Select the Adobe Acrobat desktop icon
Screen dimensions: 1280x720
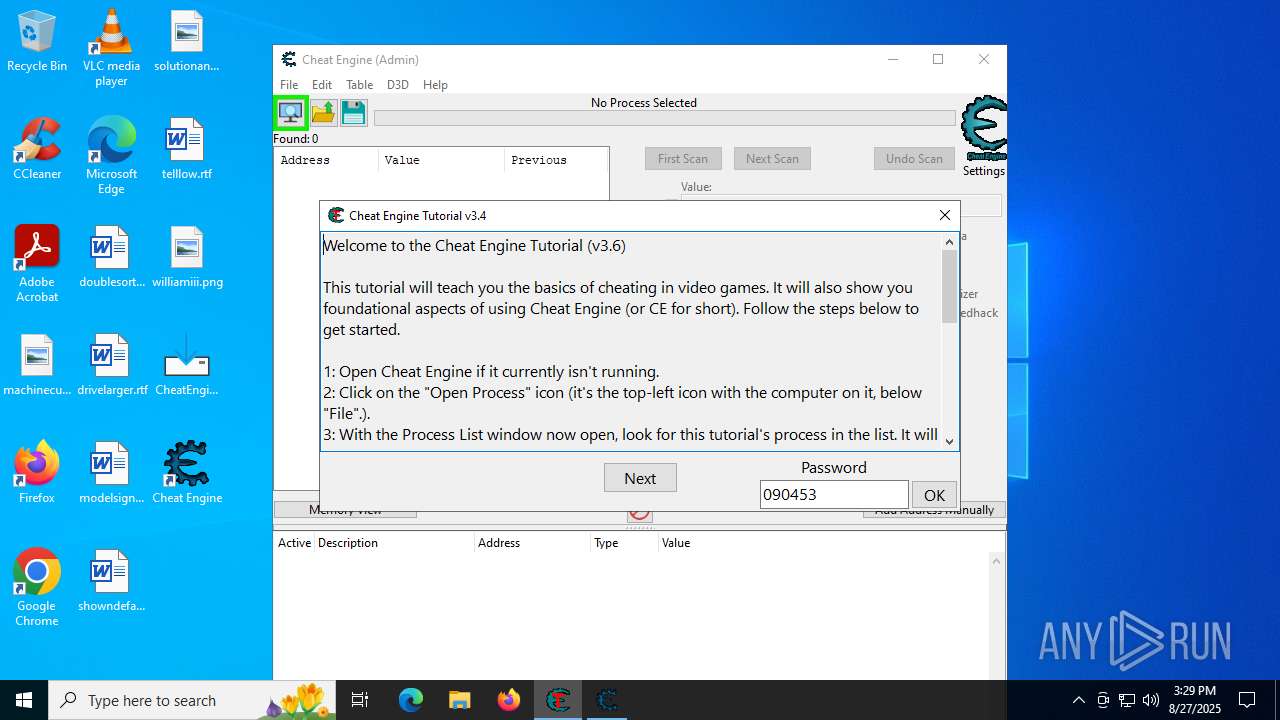point(37,264)
